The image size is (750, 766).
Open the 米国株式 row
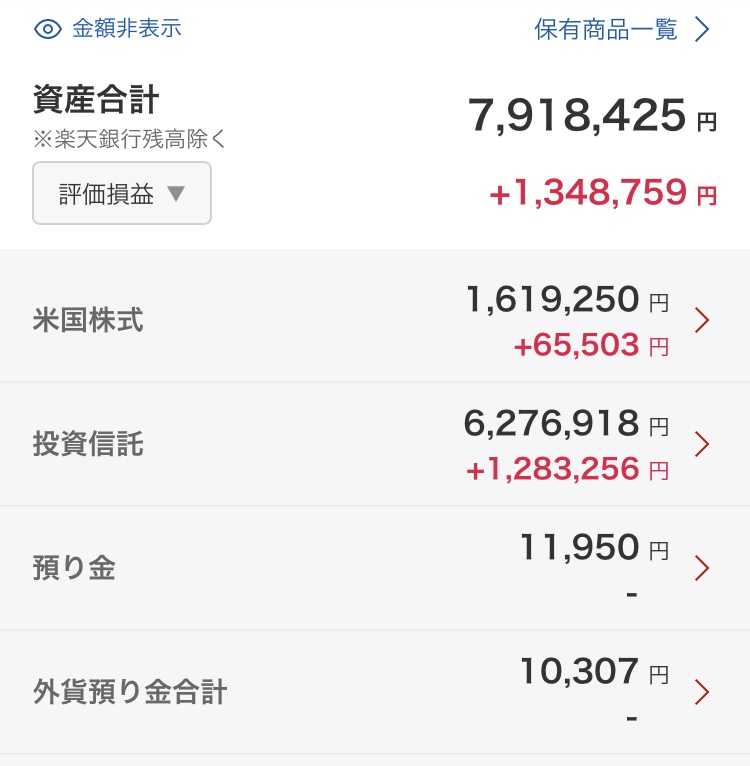375,319
